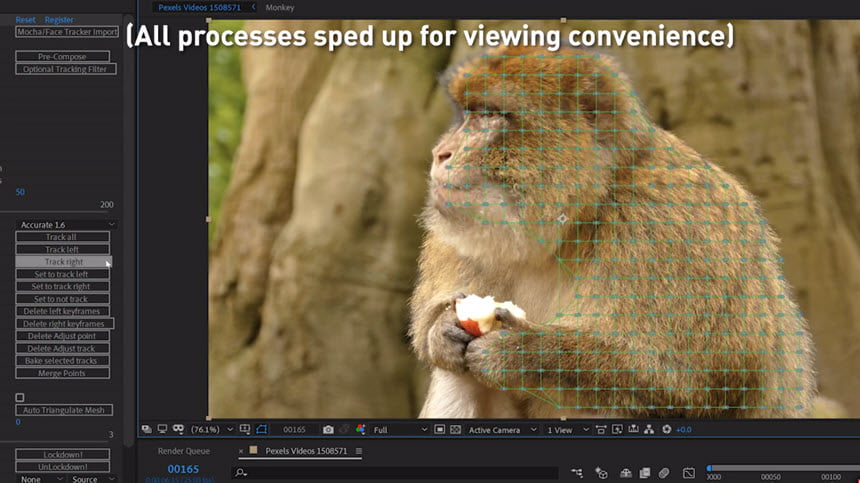860x483 pixels.
Task: Click the blue 50 slider value
Action: coord(20,192)
